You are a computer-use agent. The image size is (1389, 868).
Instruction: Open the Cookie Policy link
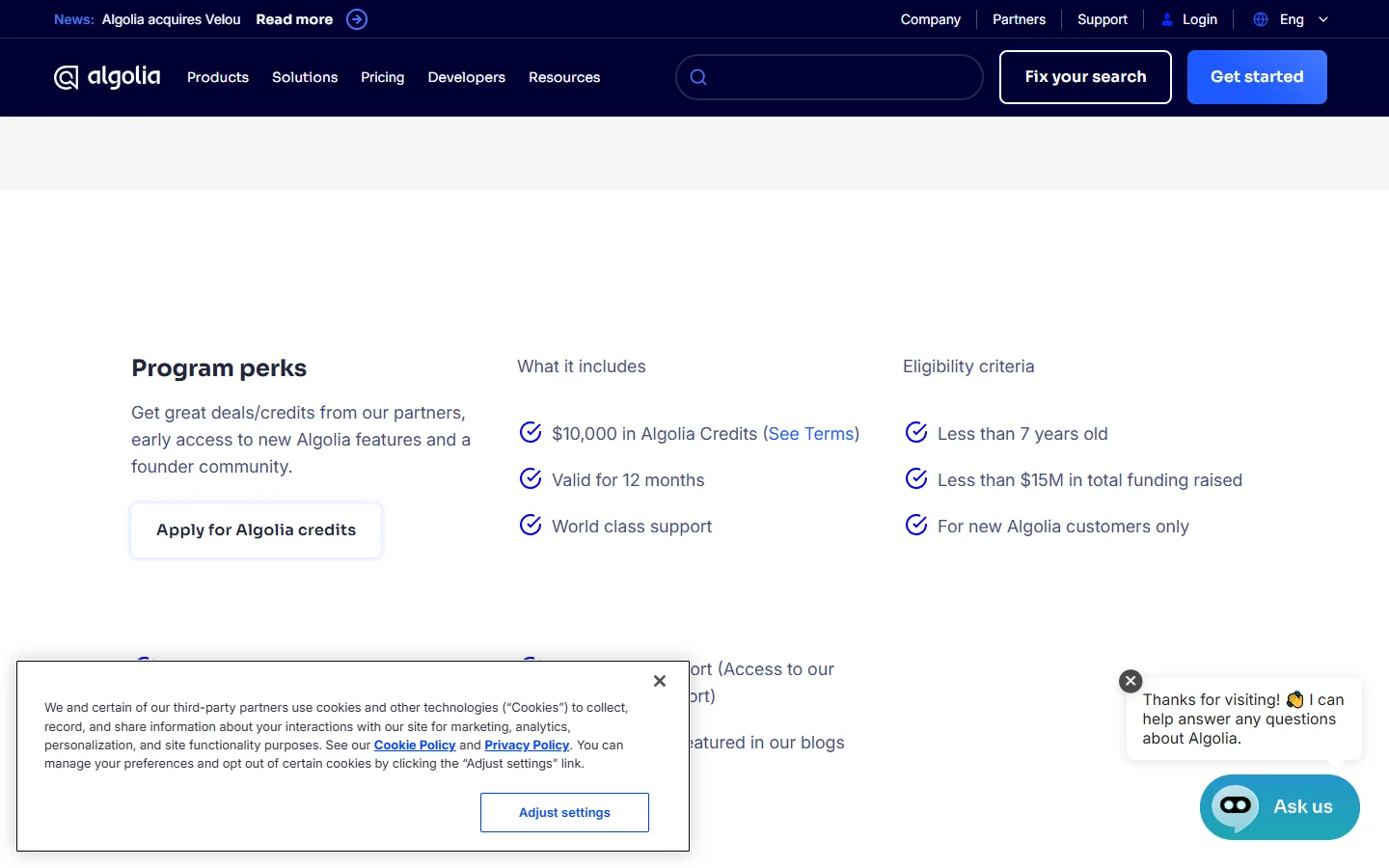point(415,746)
